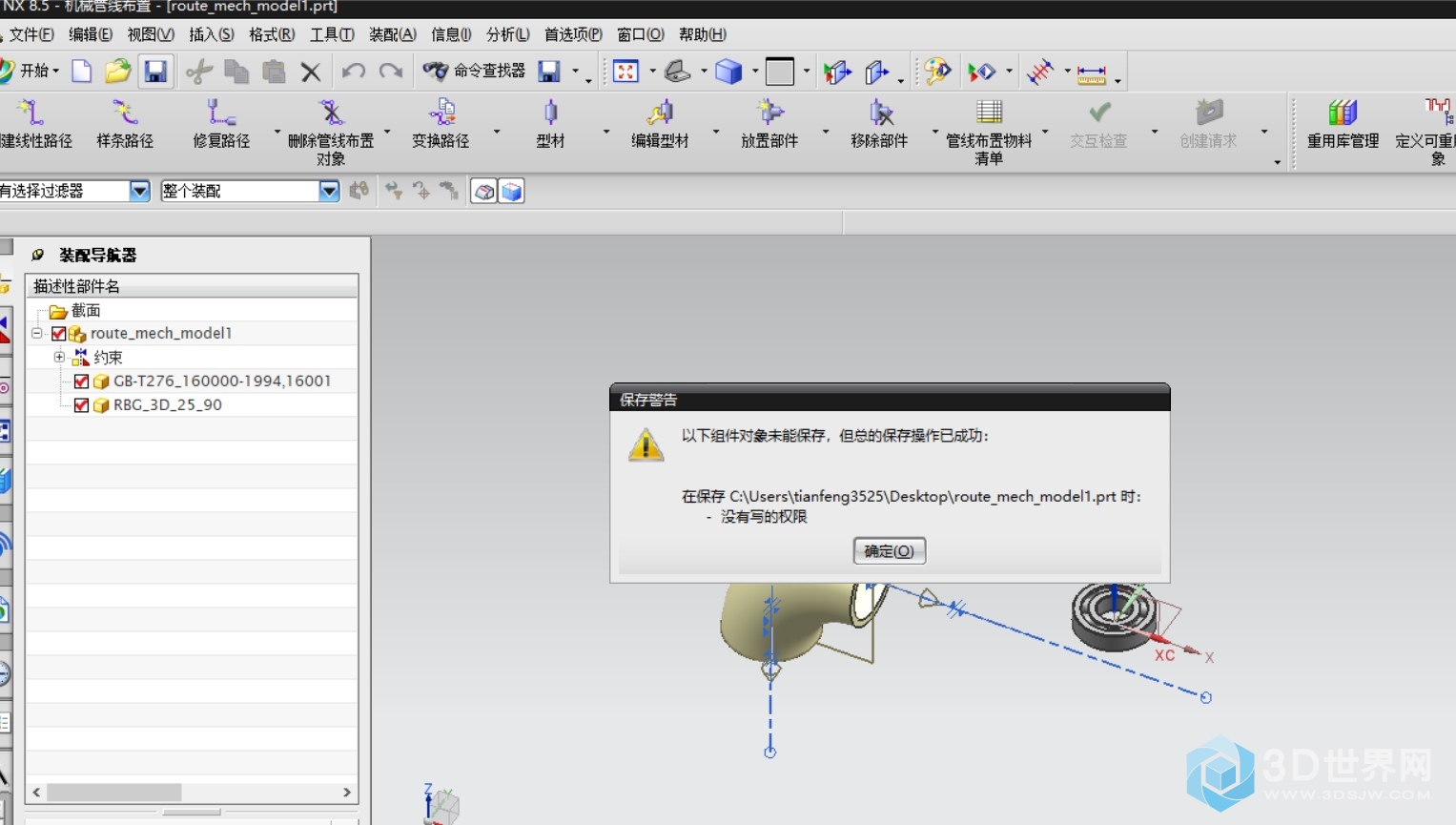This screenshot has height=825, width=1456.
Task: Open the 重用库管理 tool
Action: 1343,125
